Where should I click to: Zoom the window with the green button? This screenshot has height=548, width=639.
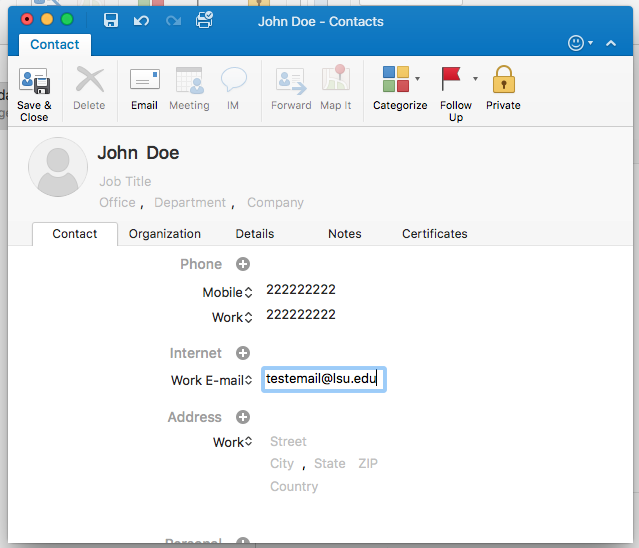click(x=67, y=19)
